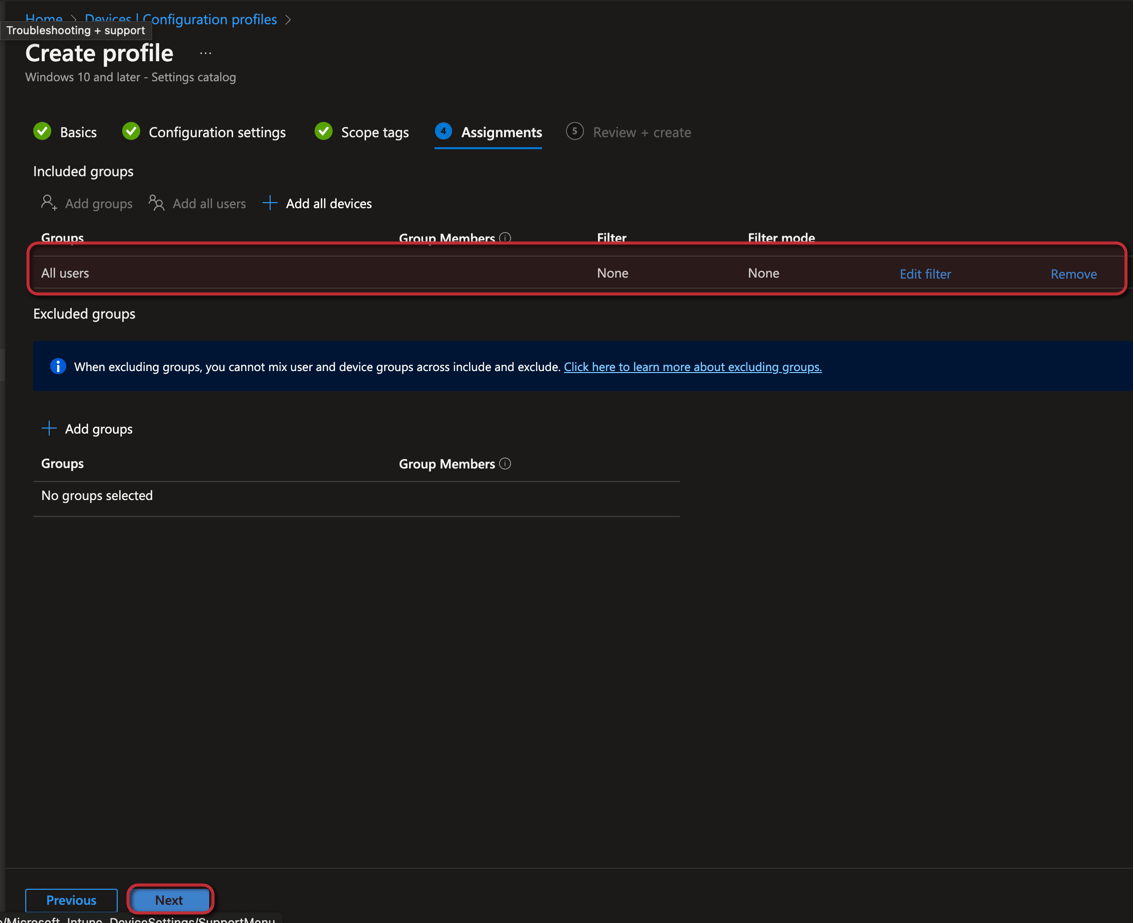
Task: Click the breadcrumb chevron after Configuration profiles
Action: coord(288,20)
